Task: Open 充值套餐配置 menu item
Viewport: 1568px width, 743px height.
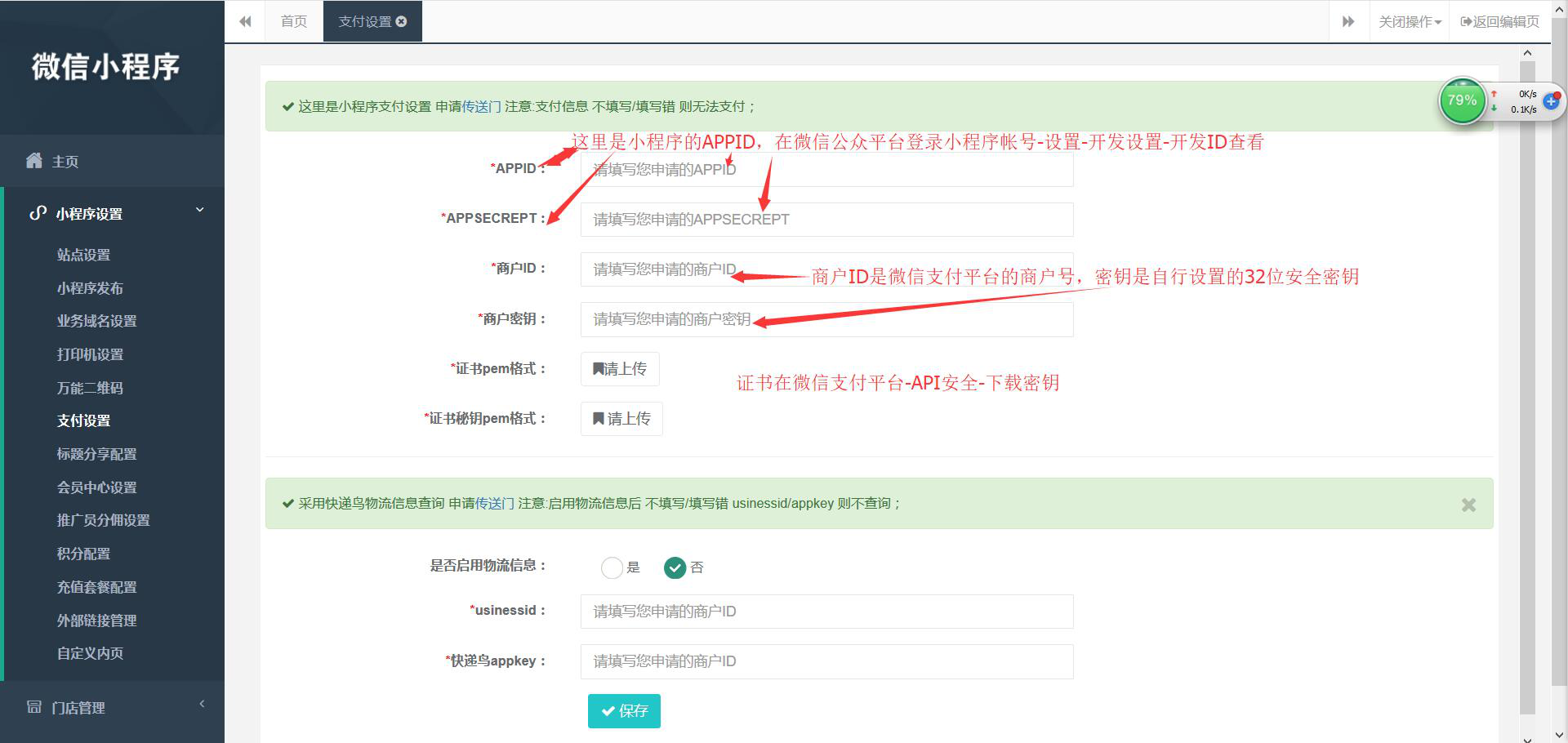Action: click(96, 587)
